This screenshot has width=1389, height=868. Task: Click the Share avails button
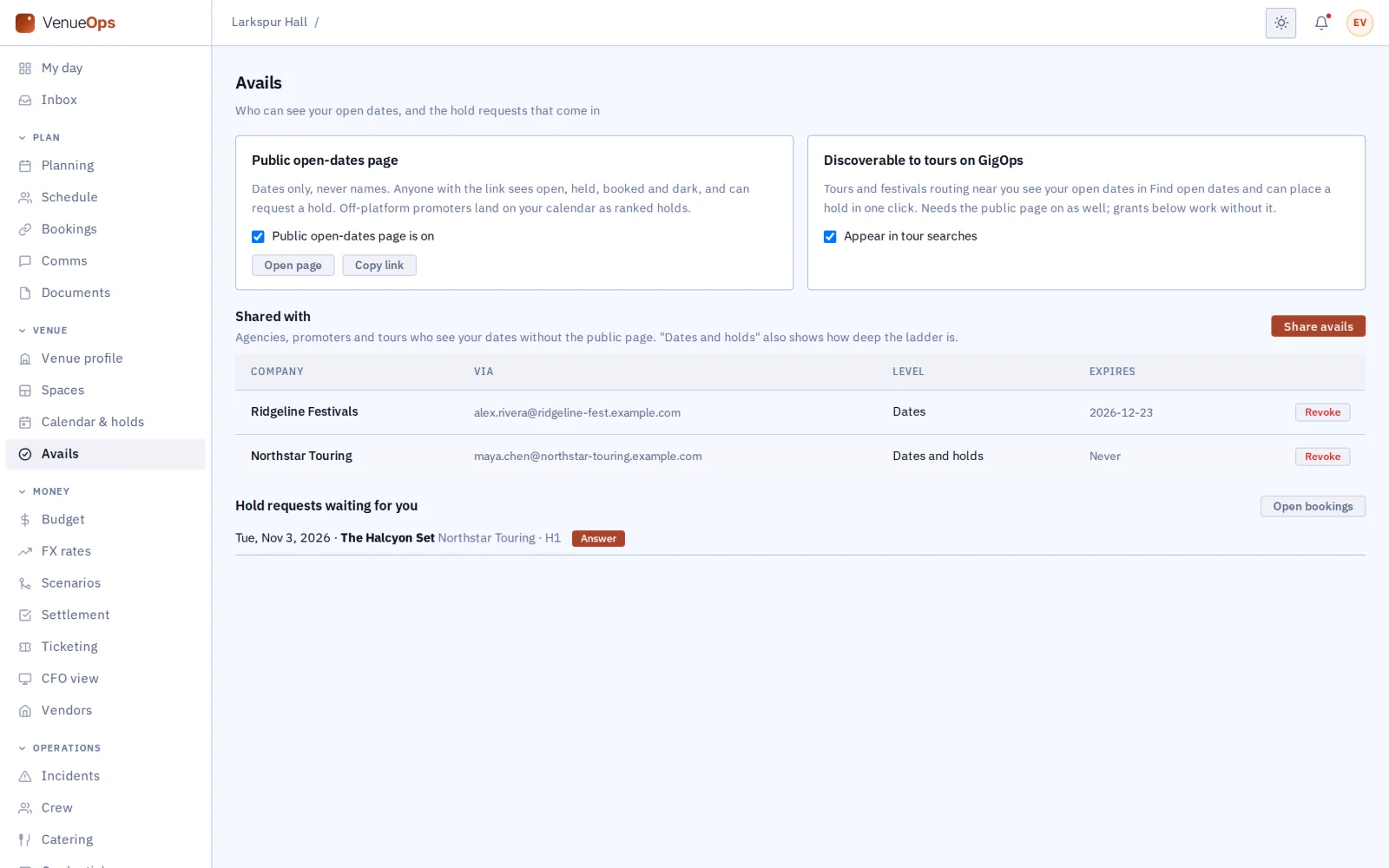[1318, 326]
